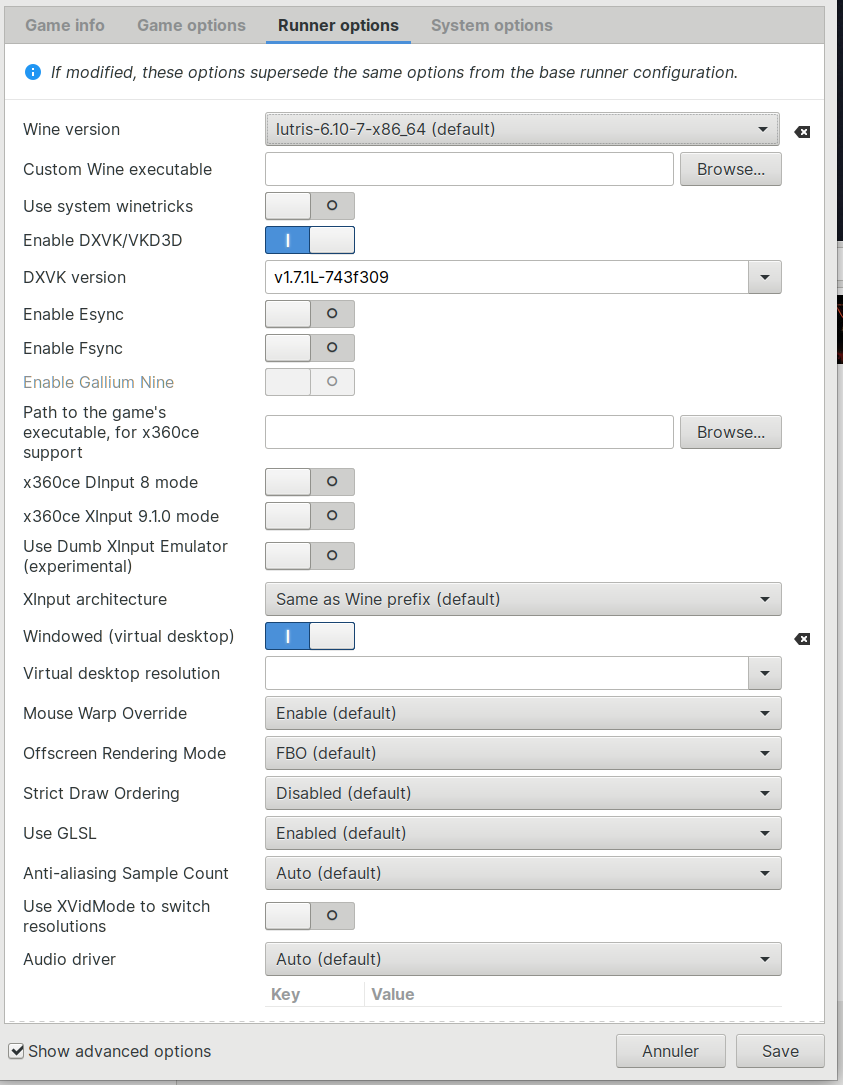Switch to Game options tab
843x1085 pixels.
click(191, 25)
